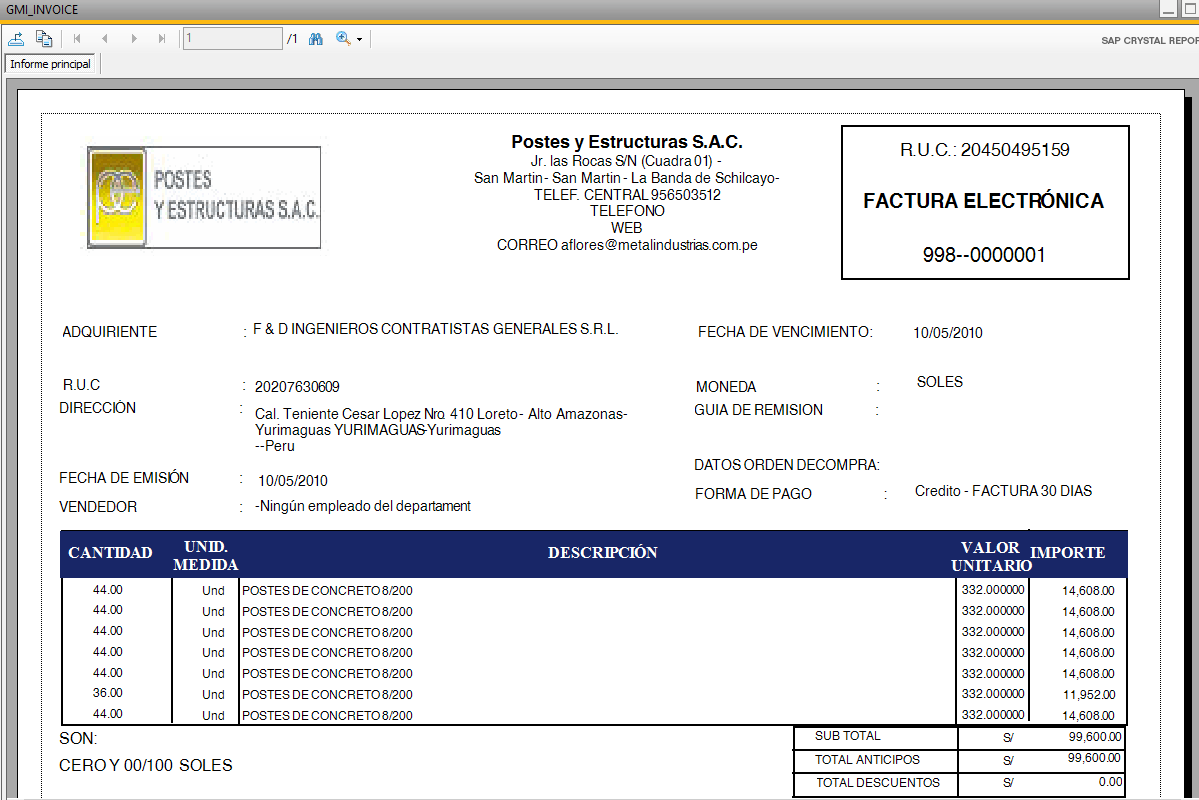Open the Find text binoculars tool
1199x800 pixels.
pyautogui.click(x=316, y=39)
